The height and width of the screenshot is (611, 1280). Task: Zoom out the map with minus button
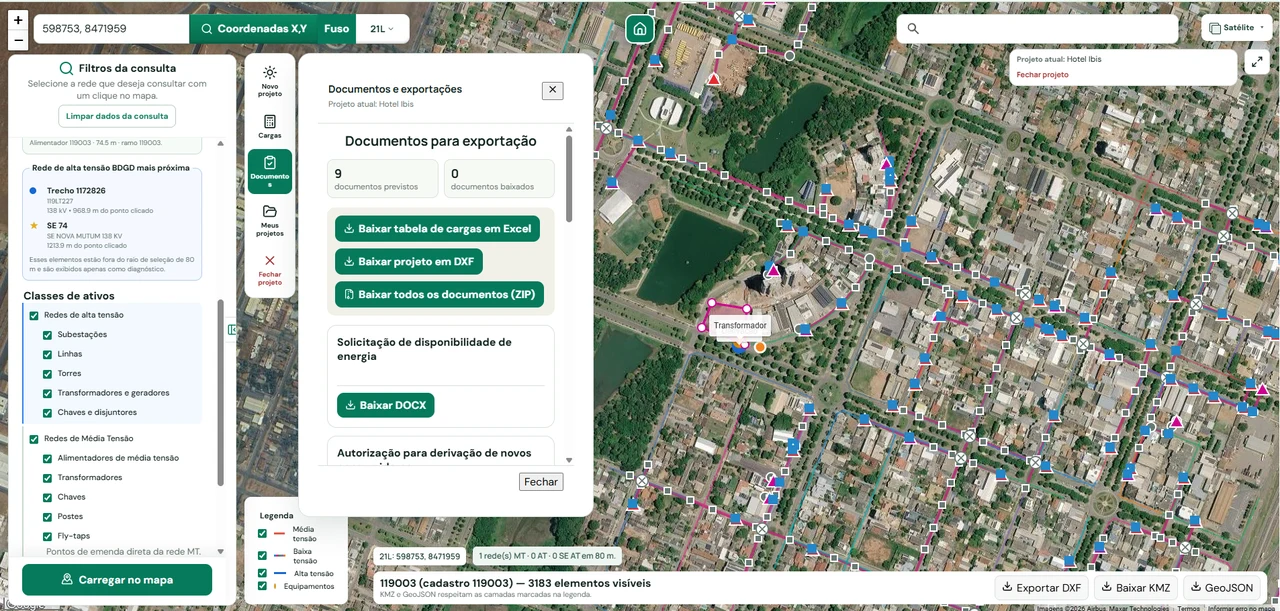coord(18,41)
